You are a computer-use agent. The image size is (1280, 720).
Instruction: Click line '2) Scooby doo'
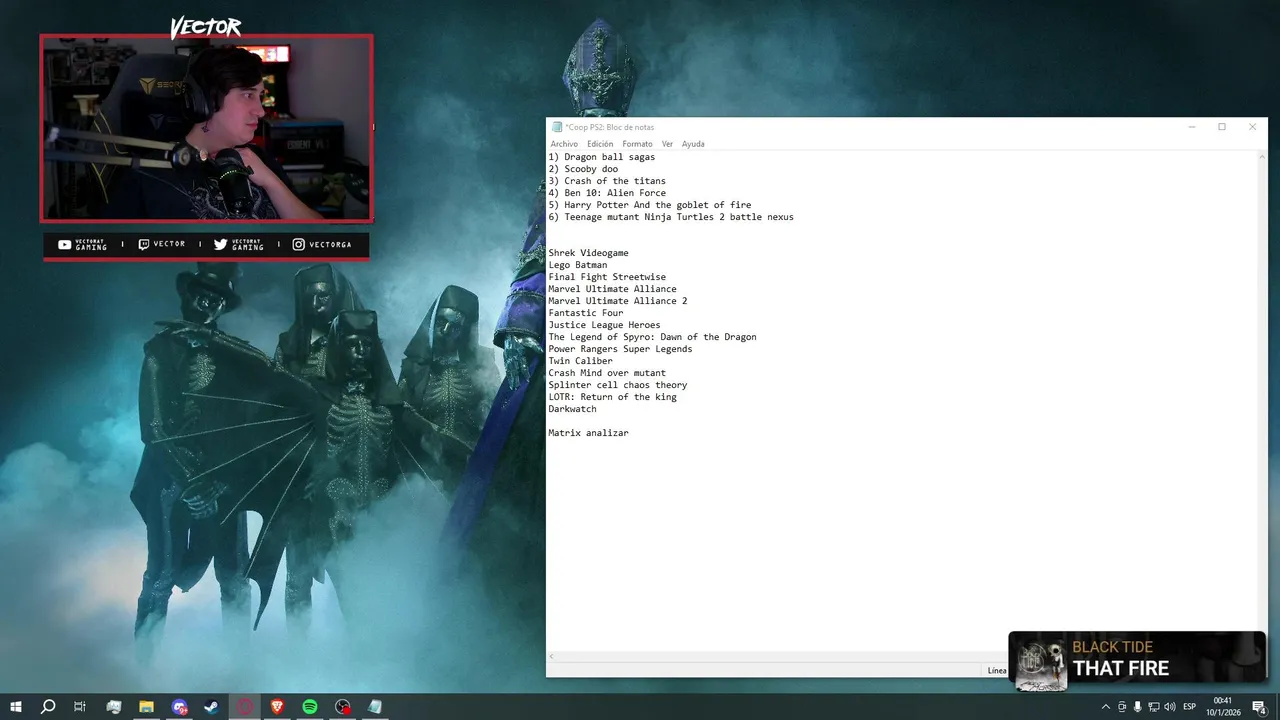[583, 169]
